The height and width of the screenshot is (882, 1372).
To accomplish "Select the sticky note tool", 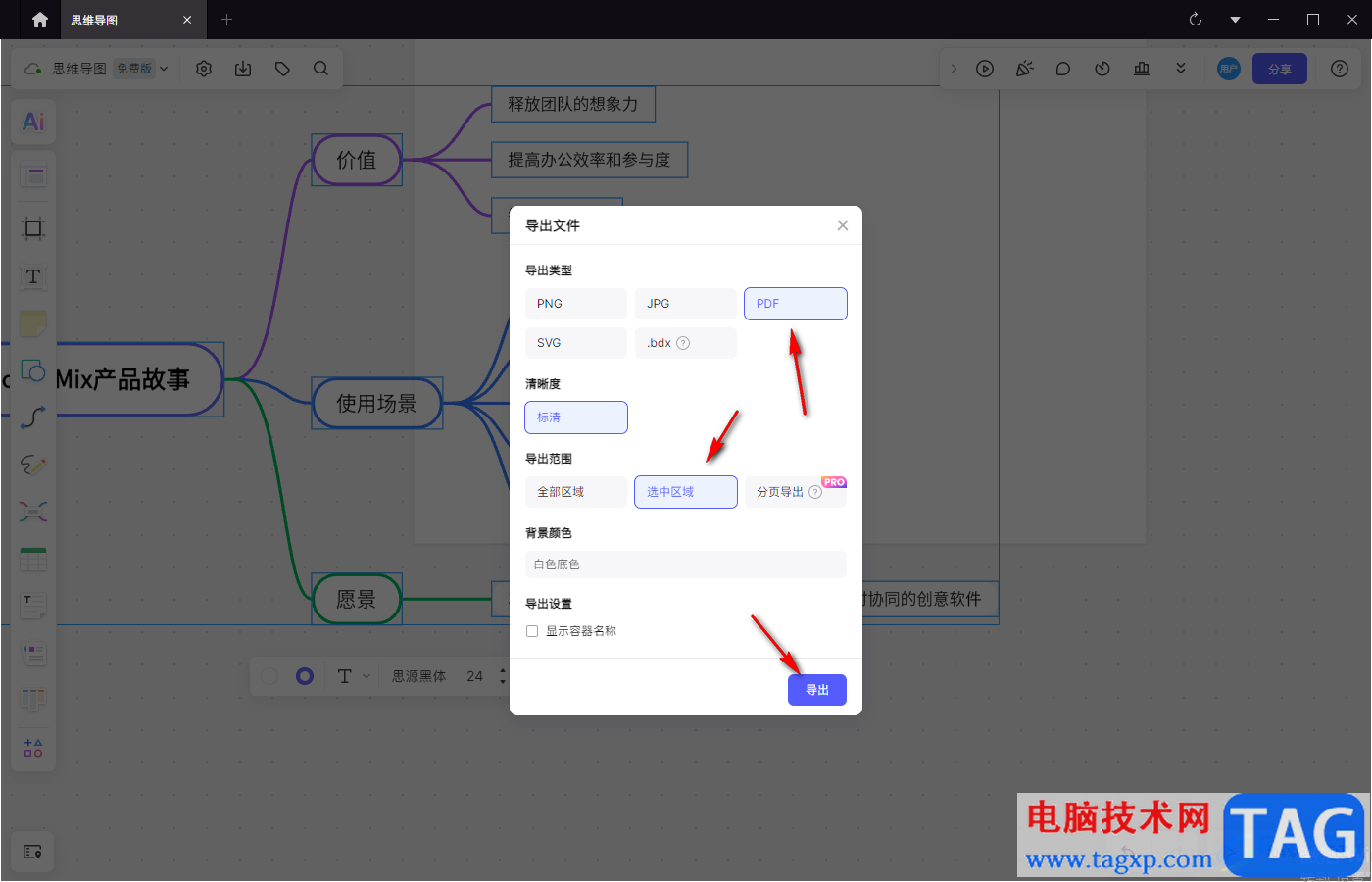I will click(x=33, y=323).
